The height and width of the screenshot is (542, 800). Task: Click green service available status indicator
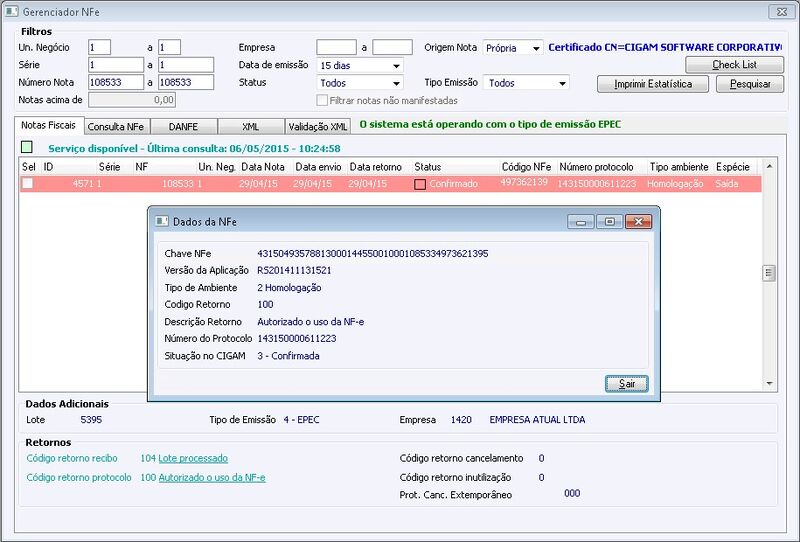click(x=27, y=147)
